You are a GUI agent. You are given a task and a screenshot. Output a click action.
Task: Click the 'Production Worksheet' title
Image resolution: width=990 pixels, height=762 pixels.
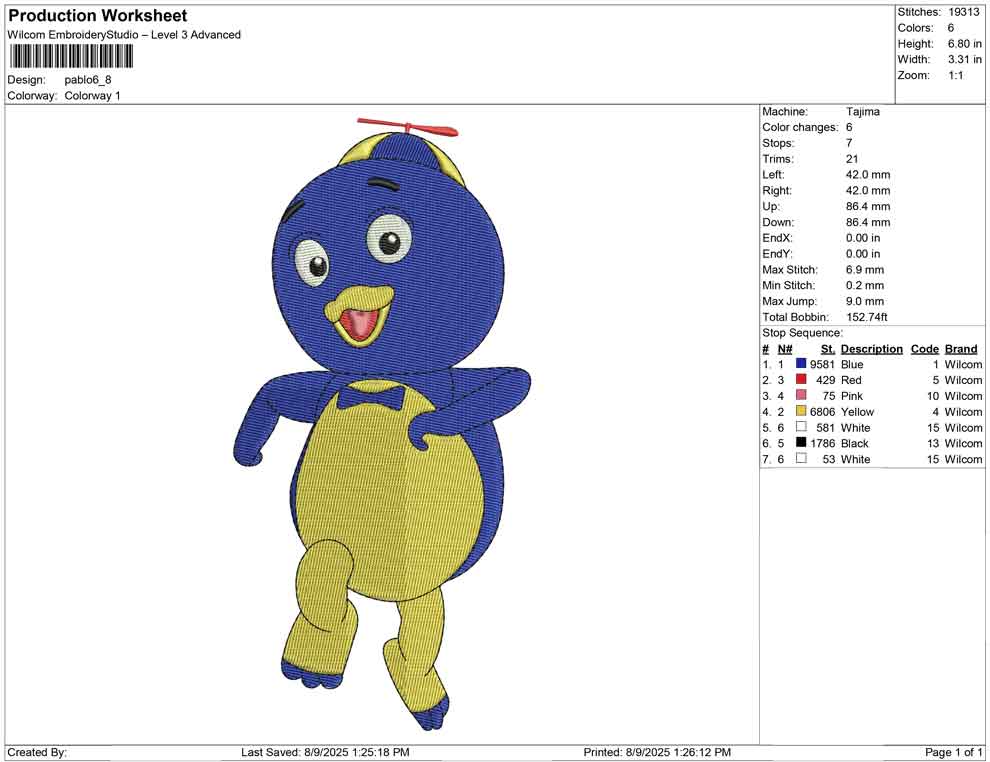[98, 16]
